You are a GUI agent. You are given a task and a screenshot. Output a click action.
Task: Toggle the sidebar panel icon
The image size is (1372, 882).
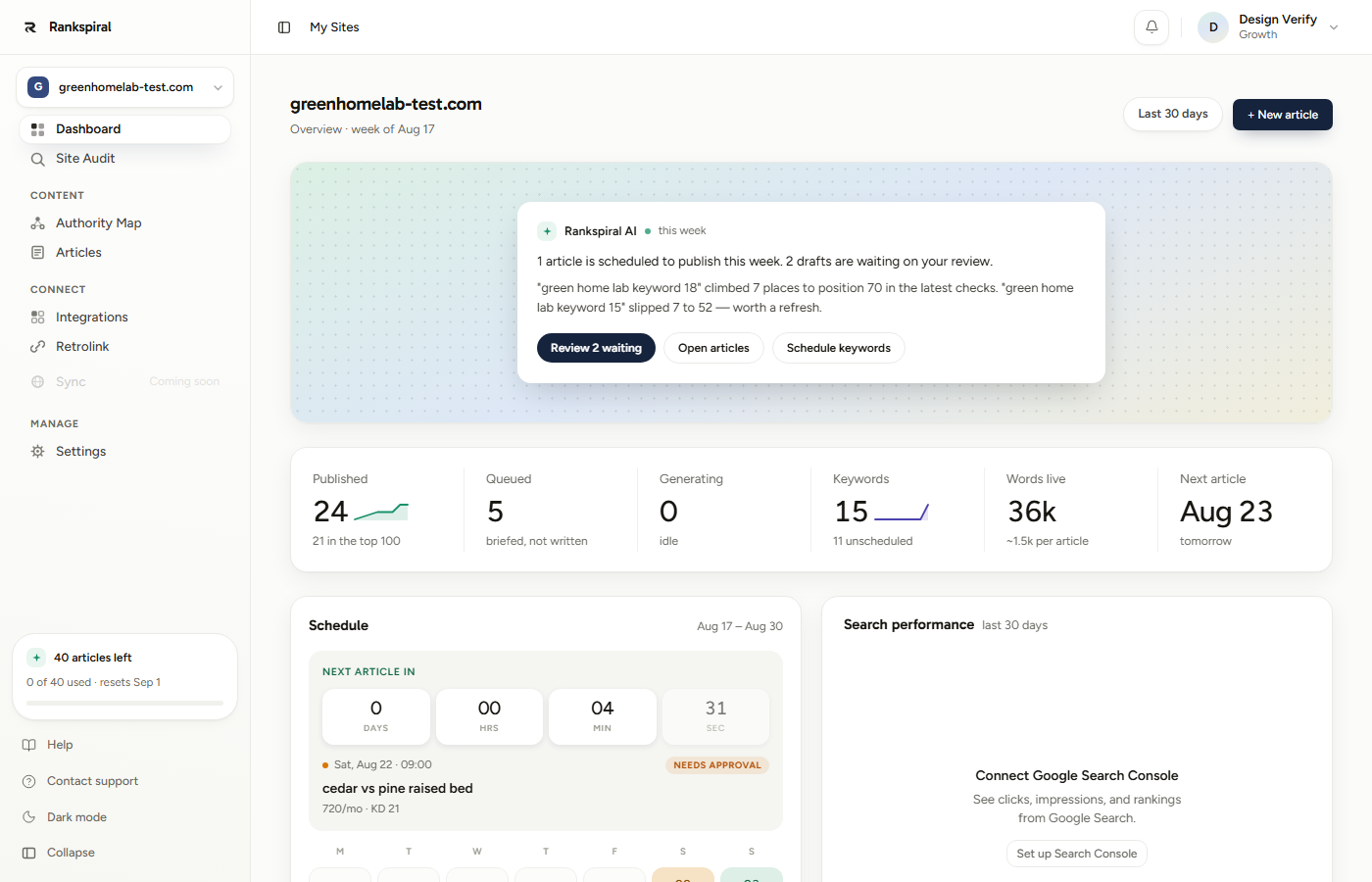click(284, 27)
